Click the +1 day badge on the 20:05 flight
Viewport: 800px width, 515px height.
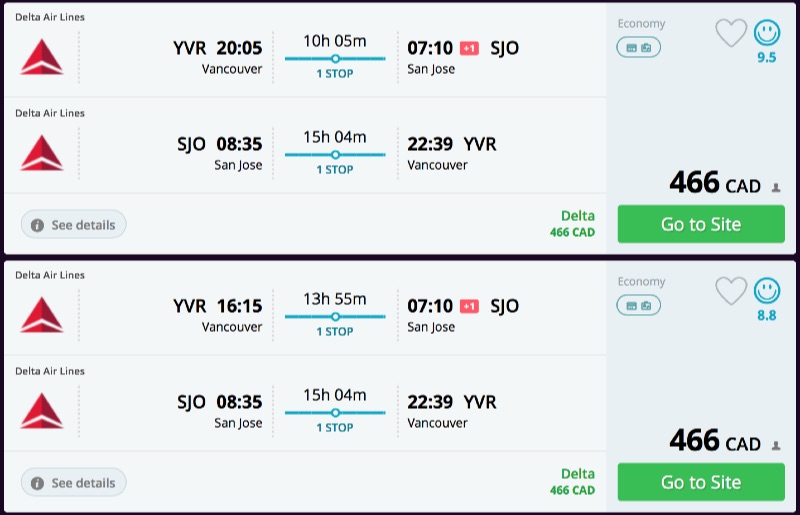pyautogui.click(x=469, y=48)
